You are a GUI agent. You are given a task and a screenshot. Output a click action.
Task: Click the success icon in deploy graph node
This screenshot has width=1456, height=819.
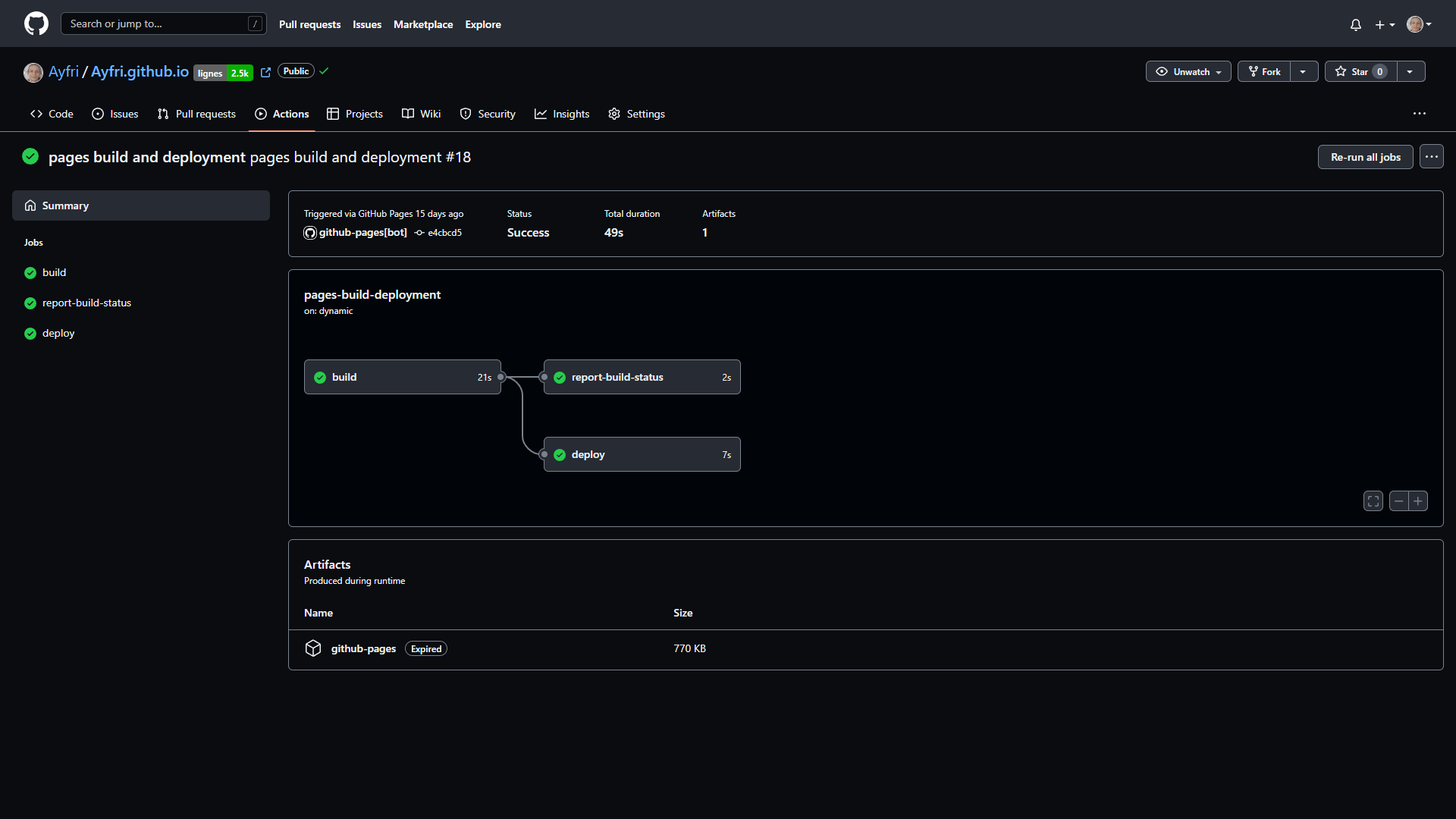[x=560, y=455]
